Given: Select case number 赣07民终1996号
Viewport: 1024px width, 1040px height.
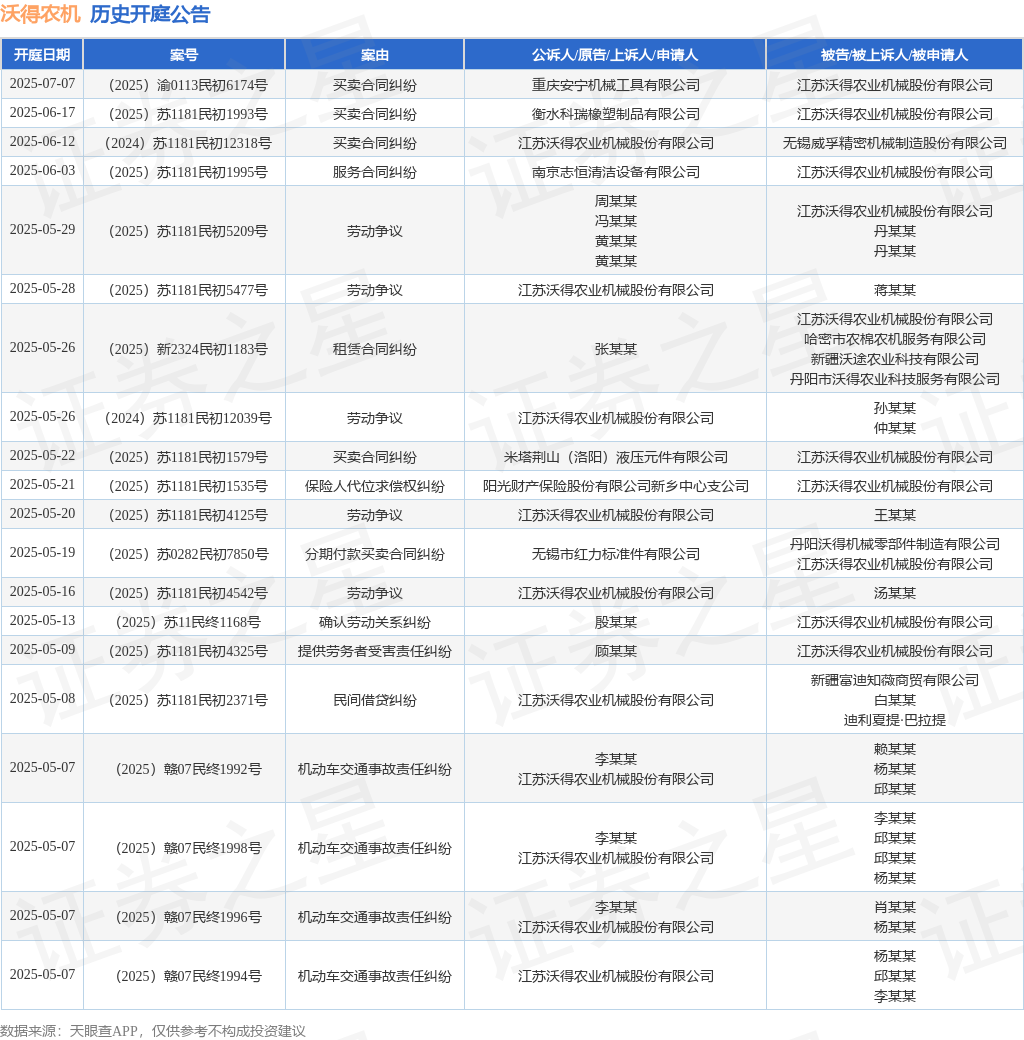Looking at the screenshot, I should [x=188, y=917].
